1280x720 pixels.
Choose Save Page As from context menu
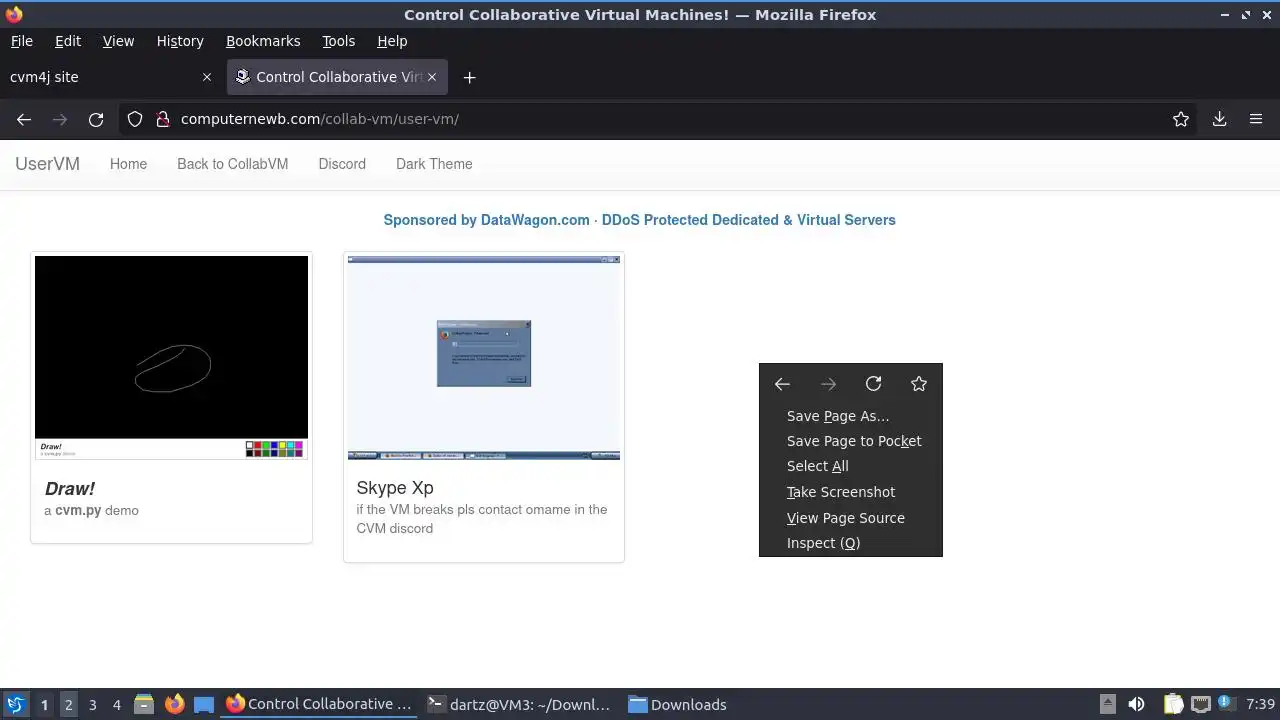(850, 416)
